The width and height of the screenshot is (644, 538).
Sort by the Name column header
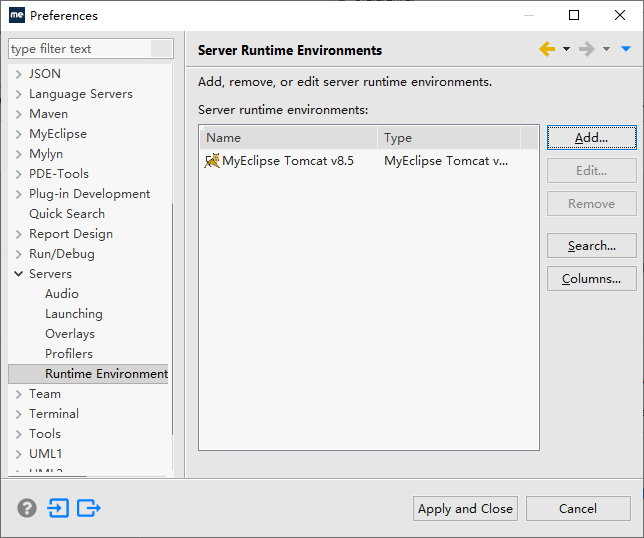click(288, 138)
